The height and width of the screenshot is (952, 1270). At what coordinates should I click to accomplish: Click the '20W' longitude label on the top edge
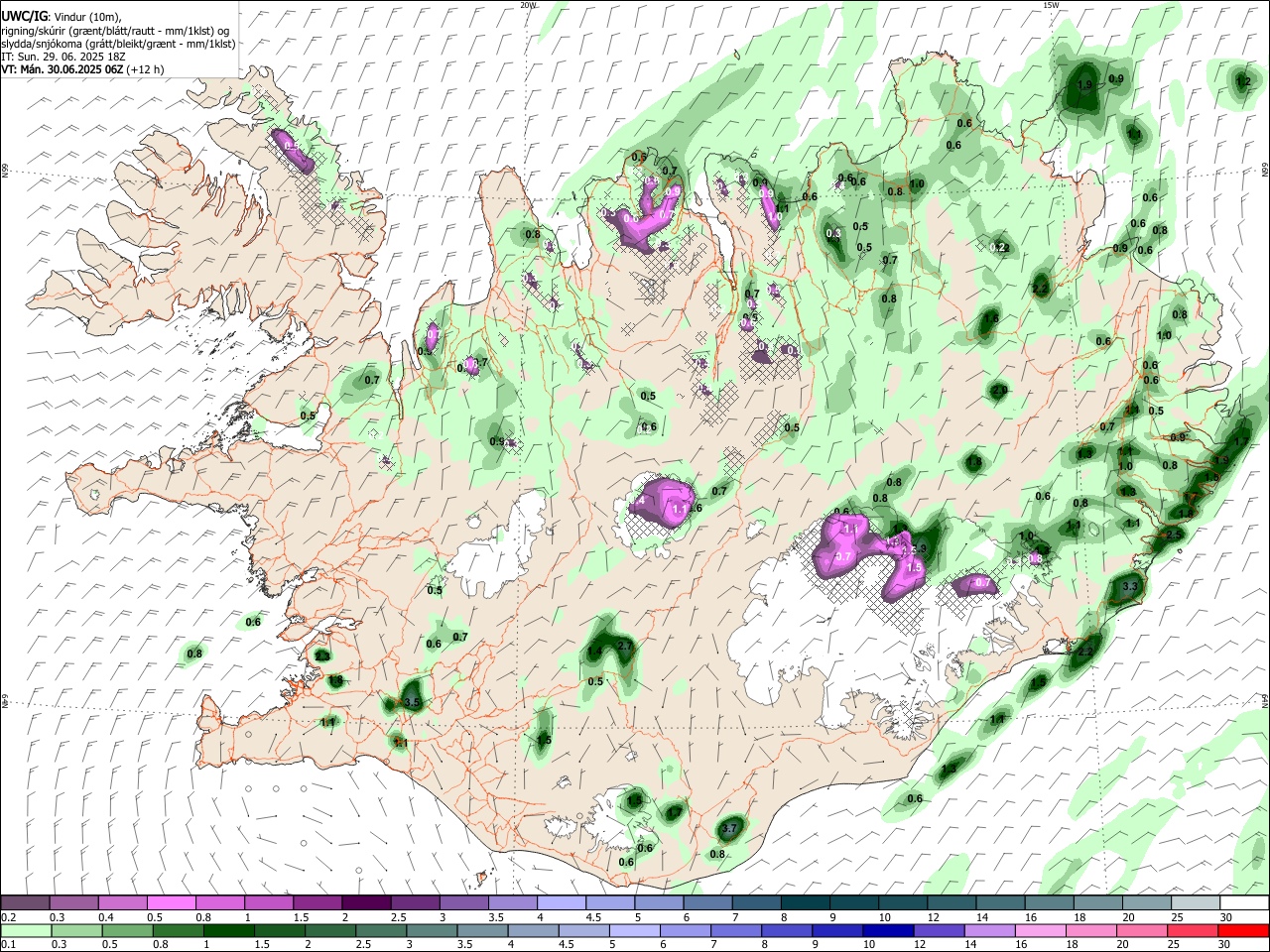tap(528, 5)
